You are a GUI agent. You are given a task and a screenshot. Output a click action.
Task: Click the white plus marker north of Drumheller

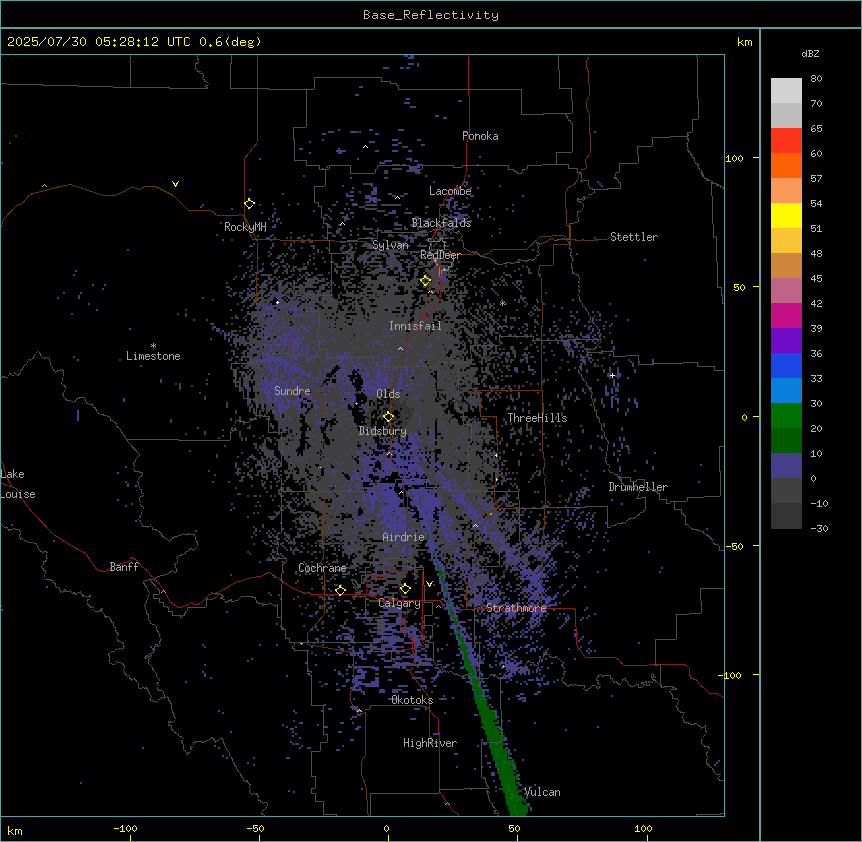coord(612,375)
